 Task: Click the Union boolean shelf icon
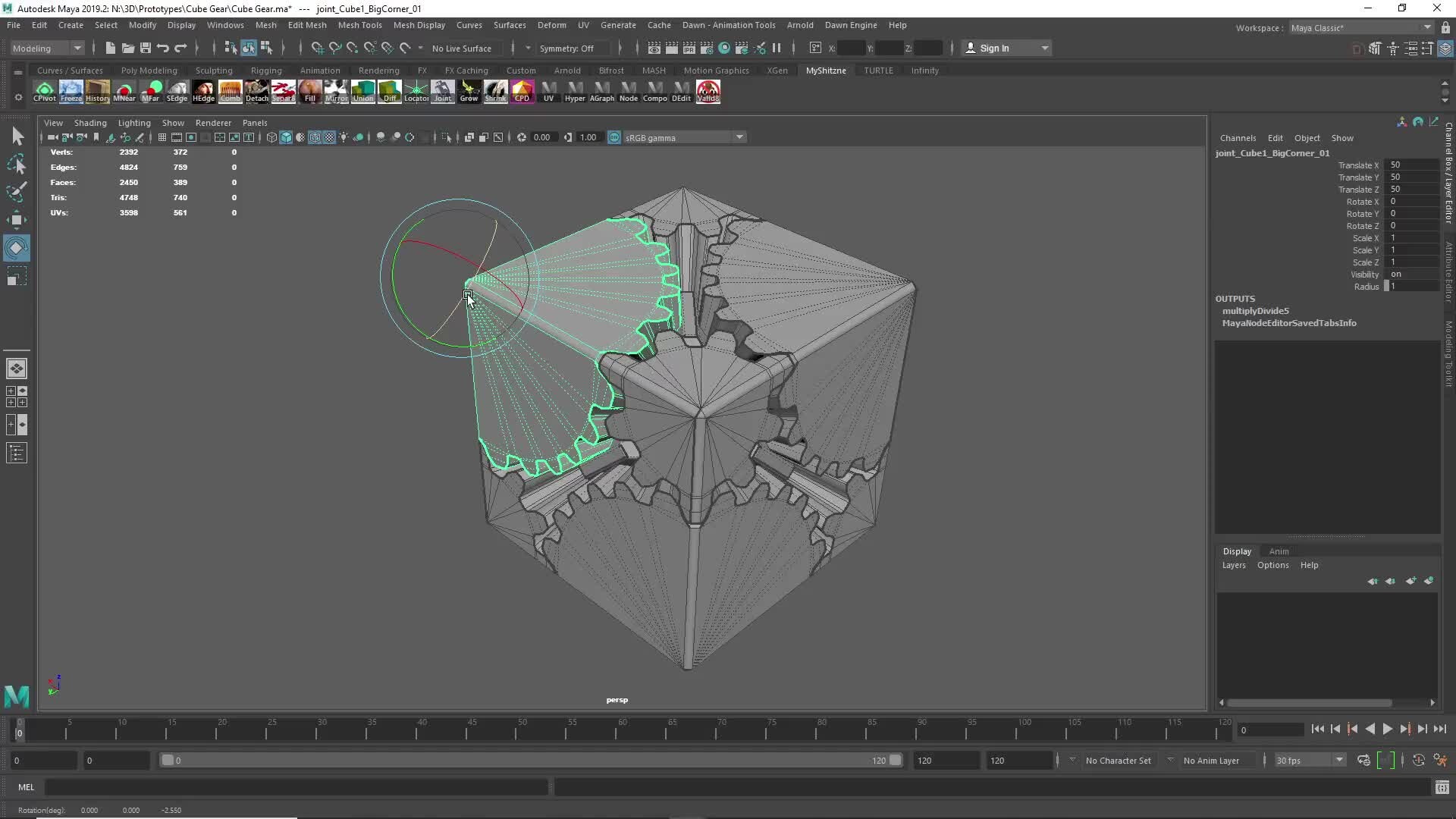tap(362, 91)
